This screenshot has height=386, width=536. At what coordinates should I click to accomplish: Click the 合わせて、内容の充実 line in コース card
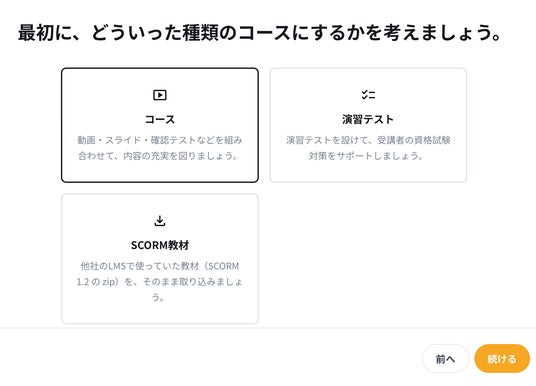point(158,156)
